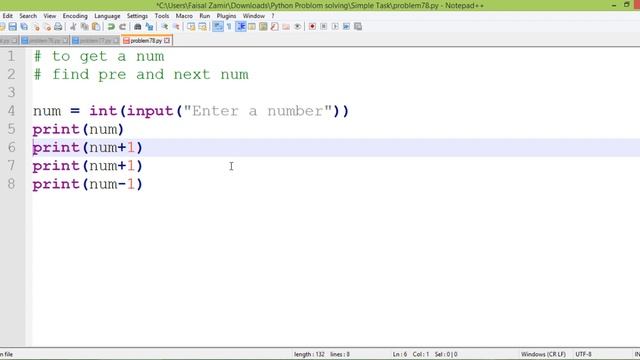The width and height of the screenshot is (640, 360).
Task: Click 'print(num)' on line 5
Action: 78,129
